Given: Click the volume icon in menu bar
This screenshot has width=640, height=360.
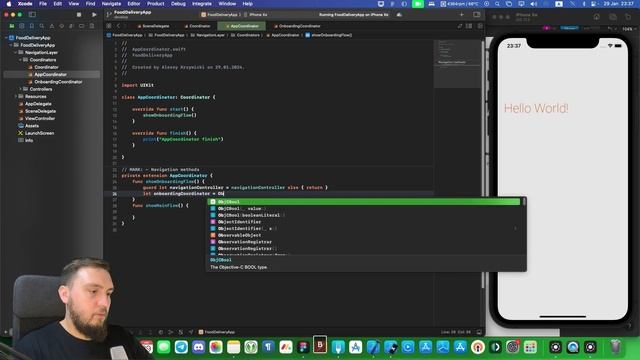Looking at the screenshot, I should (x=533, y=4).
